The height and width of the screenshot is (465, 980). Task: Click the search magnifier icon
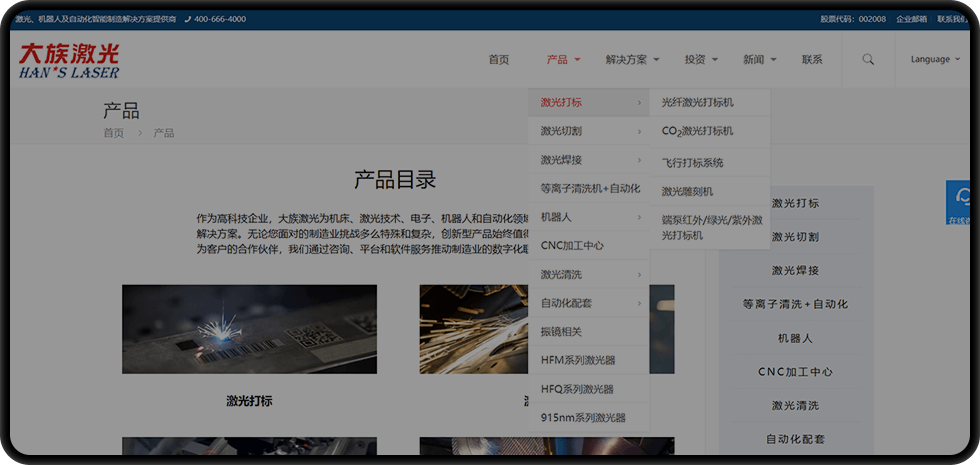[x=868, y=60]
